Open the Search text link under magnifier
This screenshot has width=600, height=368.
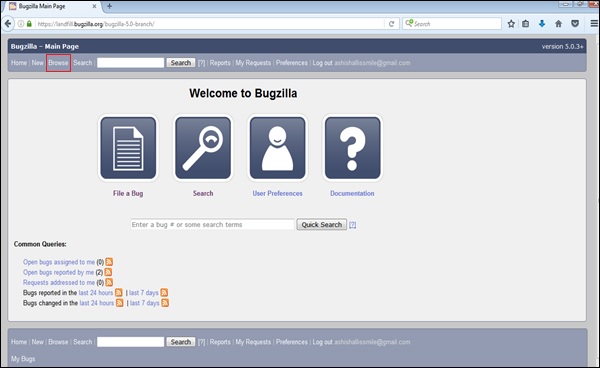tap(203, 194)
